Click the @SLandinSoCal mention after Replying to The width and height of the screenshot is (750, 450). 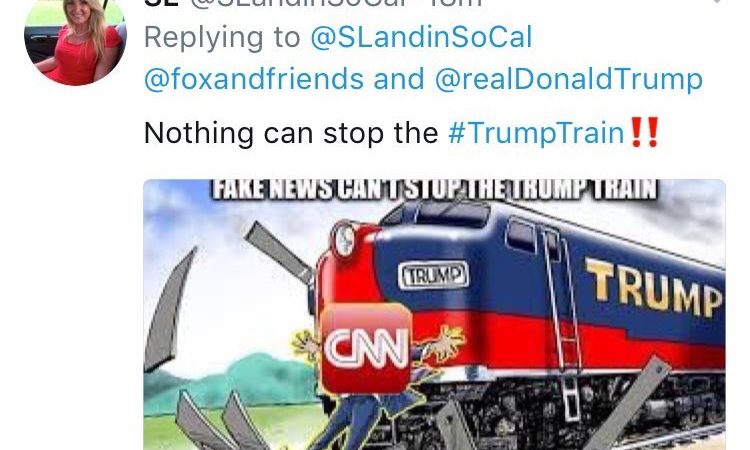pyautogui.click(x=421, y=37)
